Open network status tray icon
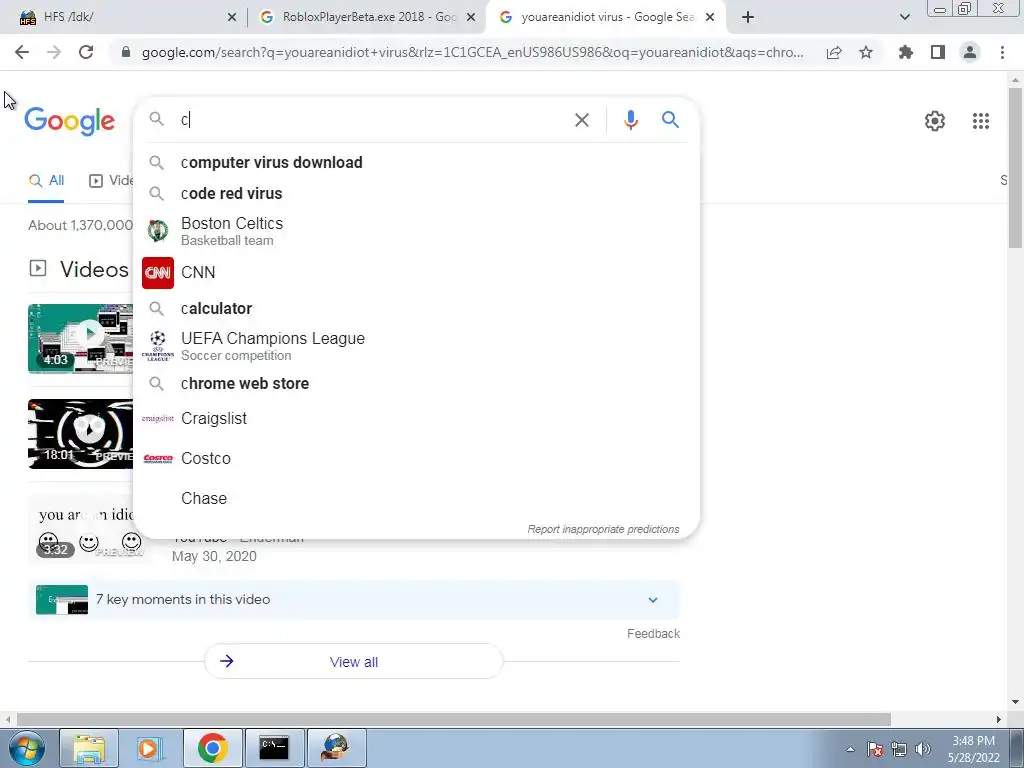Image resolution: width=1024 pixels, height=768 pixels. (899, 749)
